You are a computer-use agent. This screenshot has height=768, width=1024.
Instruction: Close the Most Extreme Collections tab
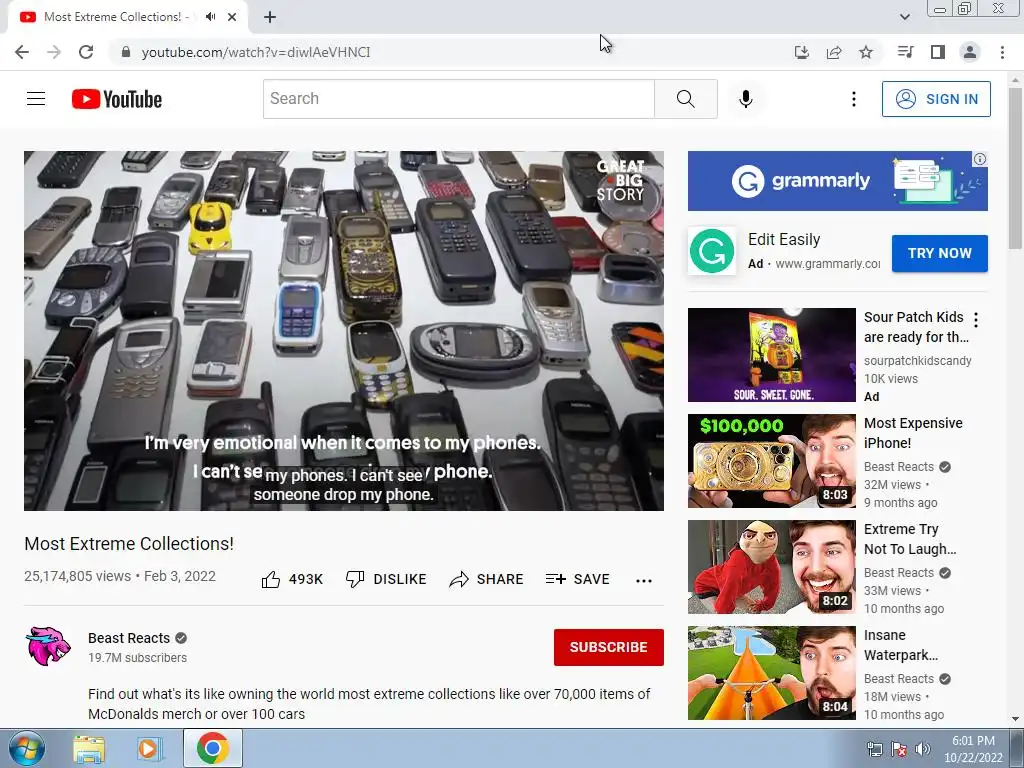[232, 17]
